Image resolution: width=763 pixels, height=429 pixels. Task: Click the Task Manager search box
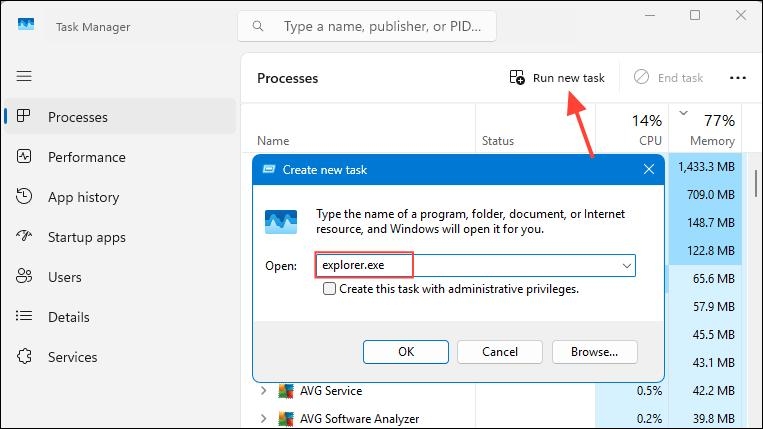(367, 26)
